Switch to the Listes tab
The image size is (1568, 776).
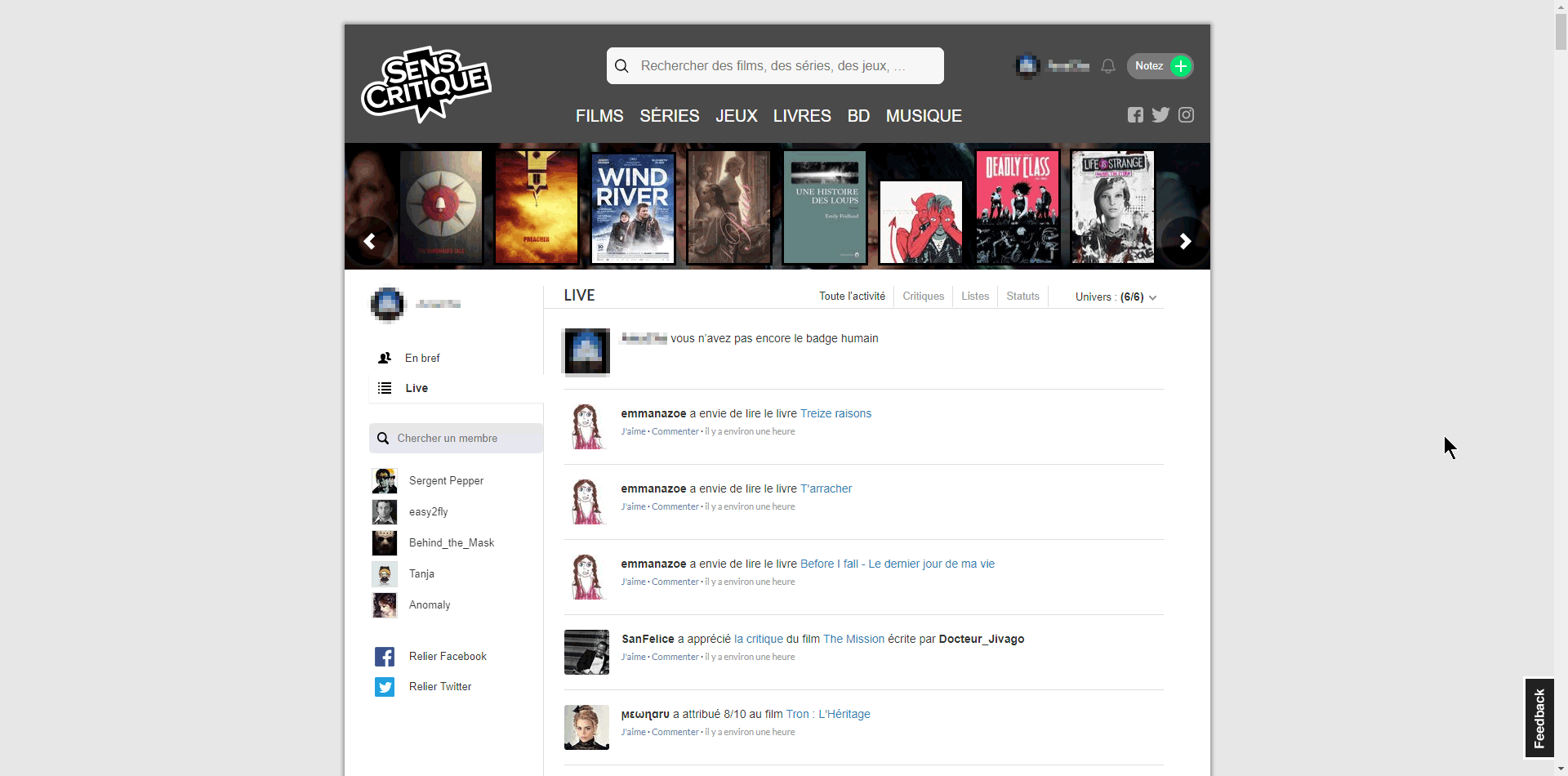point(975,297)
